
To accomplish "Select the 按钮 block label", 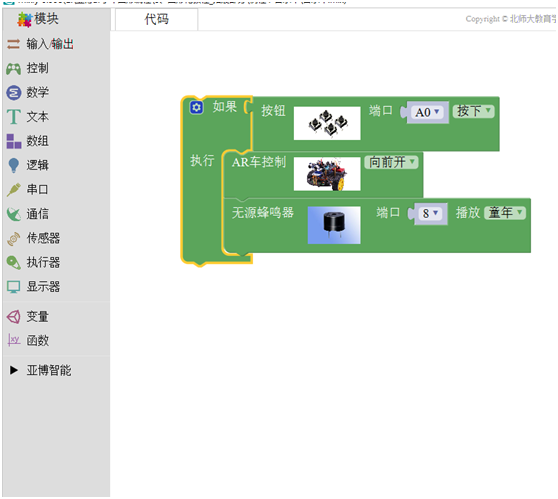I will coord(273,111).
